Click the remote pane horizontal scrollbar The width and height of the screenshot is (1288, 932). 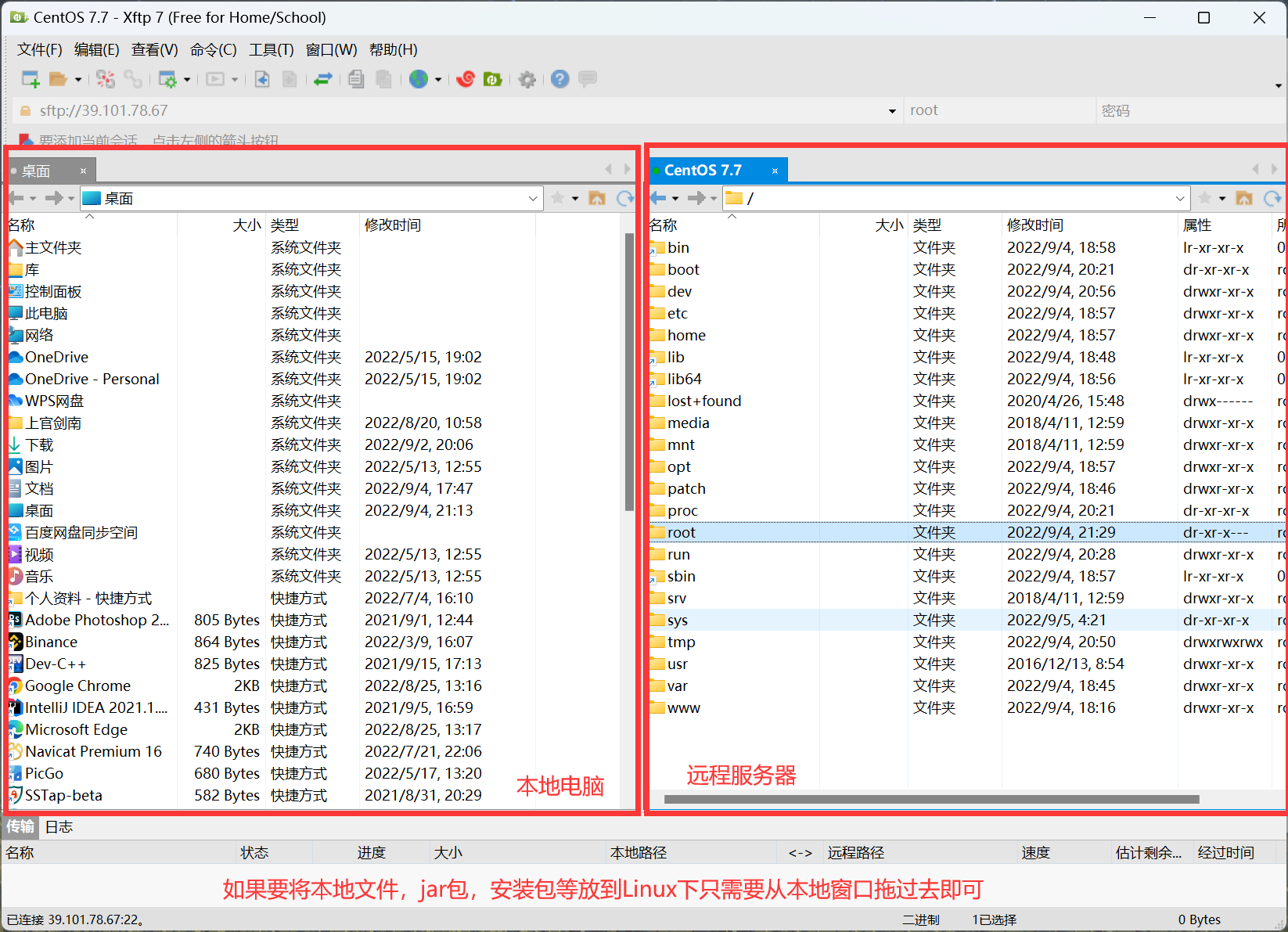pos(931,799)
